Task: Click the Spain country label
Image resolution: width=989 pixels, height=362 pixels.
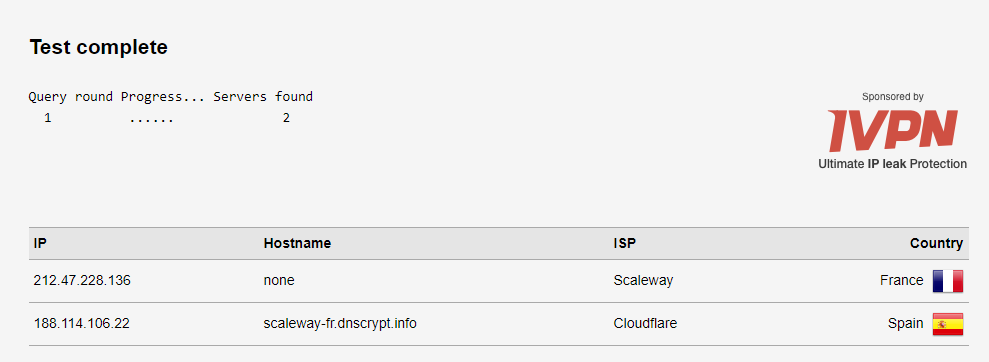Action: pos(905,324)
